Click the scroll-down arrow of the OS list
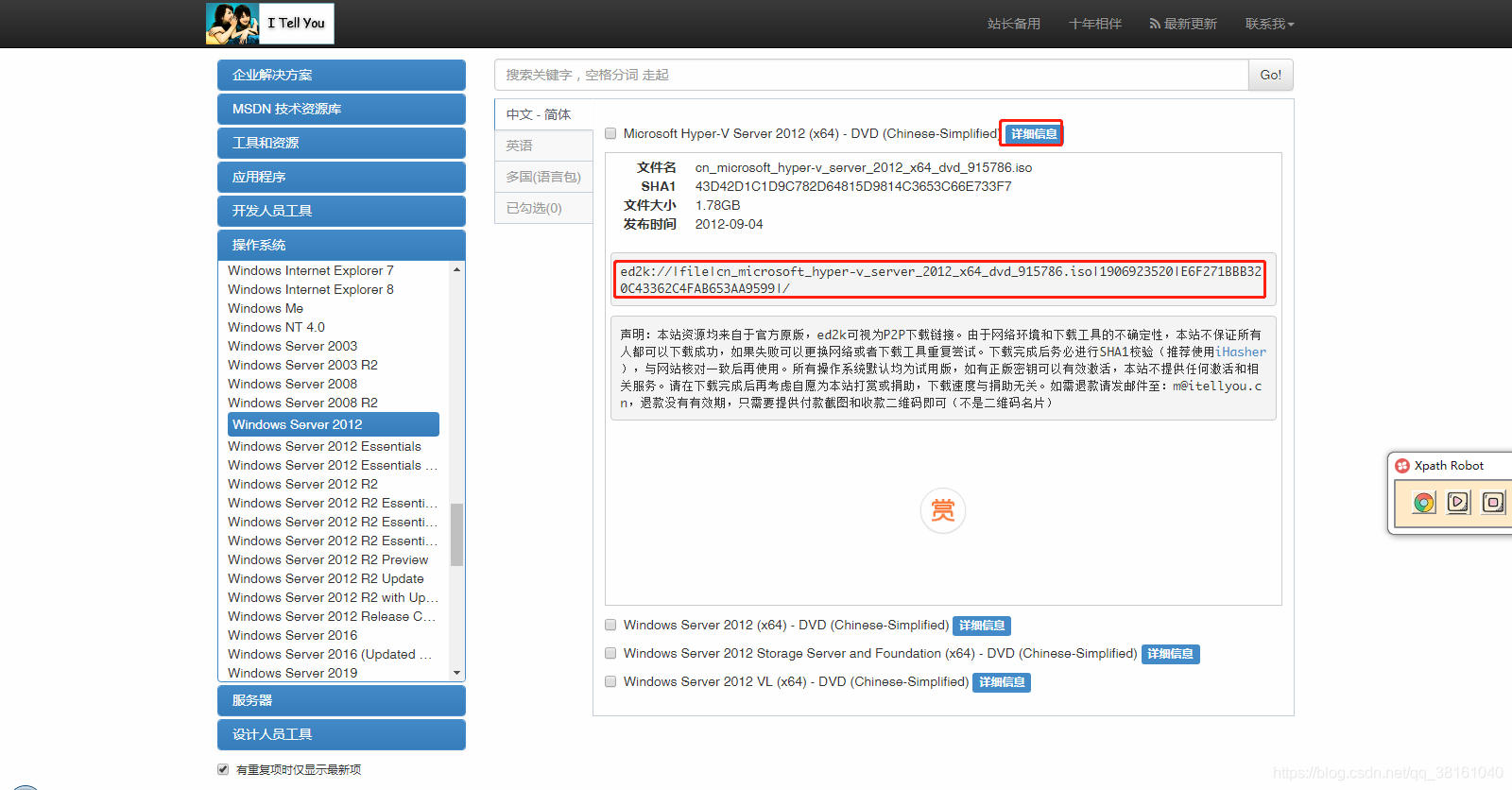Image resolution: width=1512 pixels, height=790 pixels. point(457,673)
